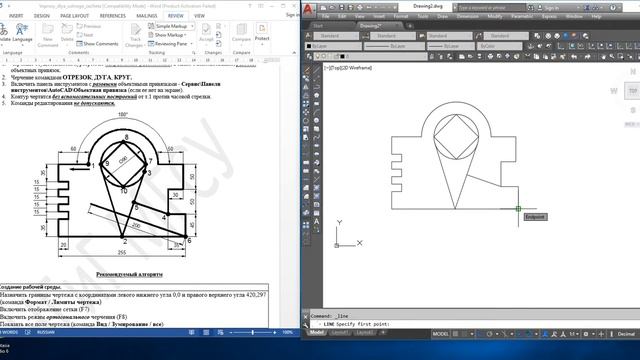Click new drawing tab plus button
This screenshot has height=360, width=640.
410,26
